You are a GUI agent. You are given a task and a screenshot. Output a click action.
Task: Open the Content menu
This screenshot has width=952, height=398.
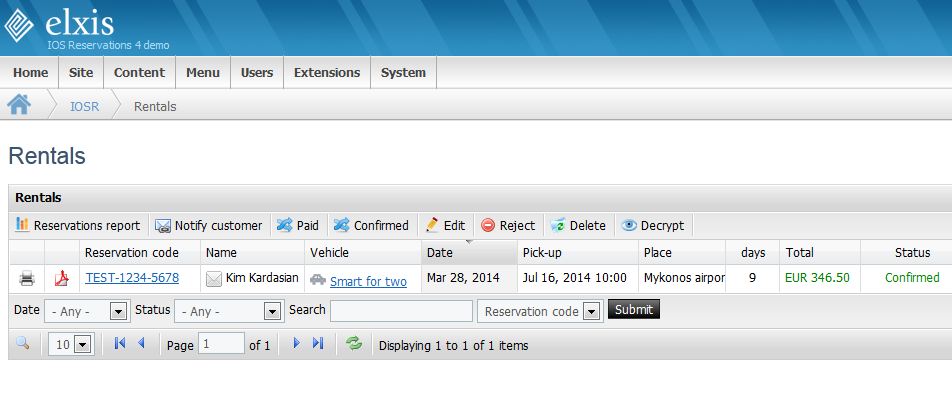tap(140, 73)
